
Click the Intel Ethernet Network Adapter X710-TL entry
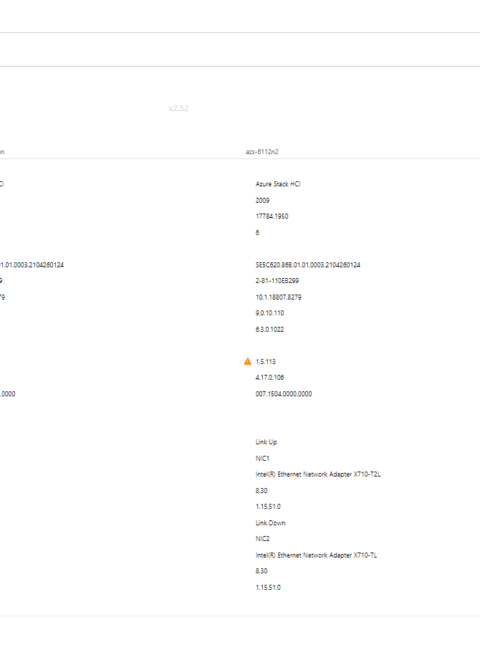point(316,555)
